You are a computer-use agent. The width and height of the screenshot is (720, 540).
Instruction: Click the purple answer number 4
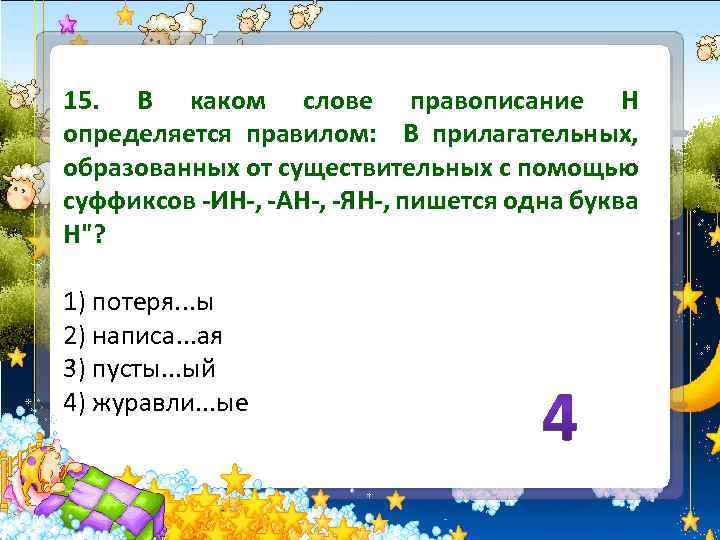pyautogui.click(x=560, y=418)
